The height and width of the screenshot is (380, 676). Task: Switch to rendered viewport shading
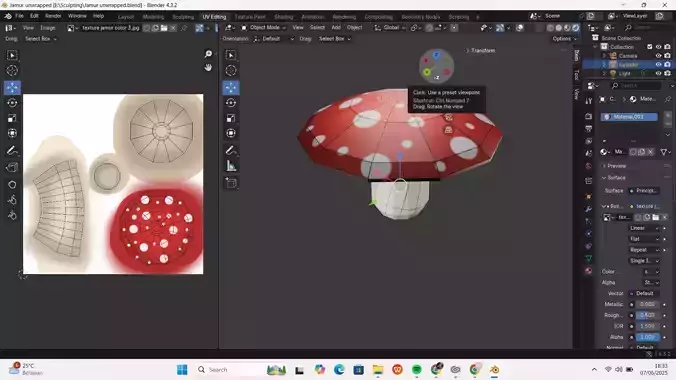(x=576, y=28)
